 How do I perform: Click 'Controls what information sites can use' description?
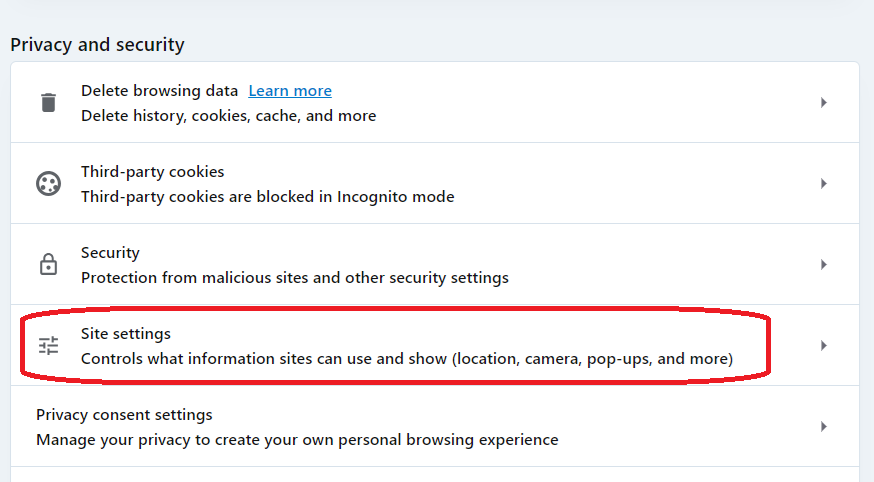(x=407, y=358)
